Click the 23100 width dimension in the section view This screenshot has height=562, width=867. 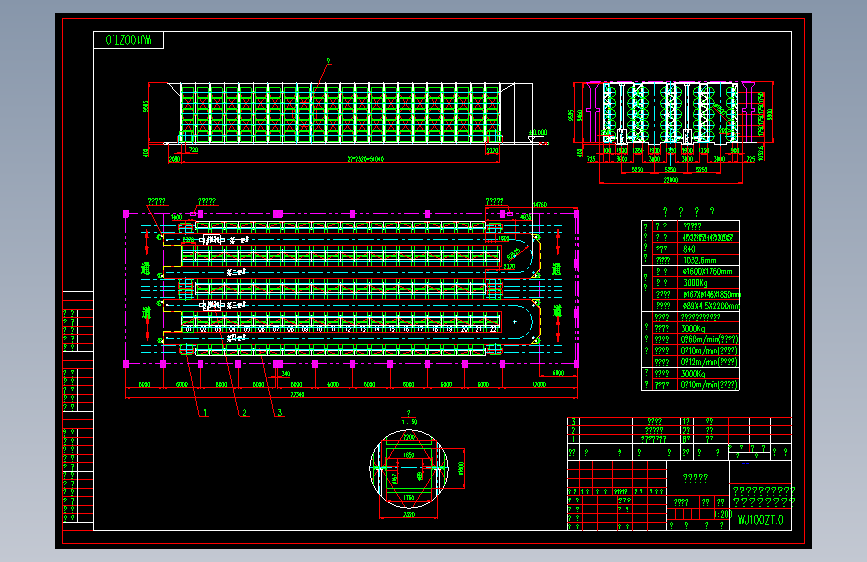click(671, 180)
